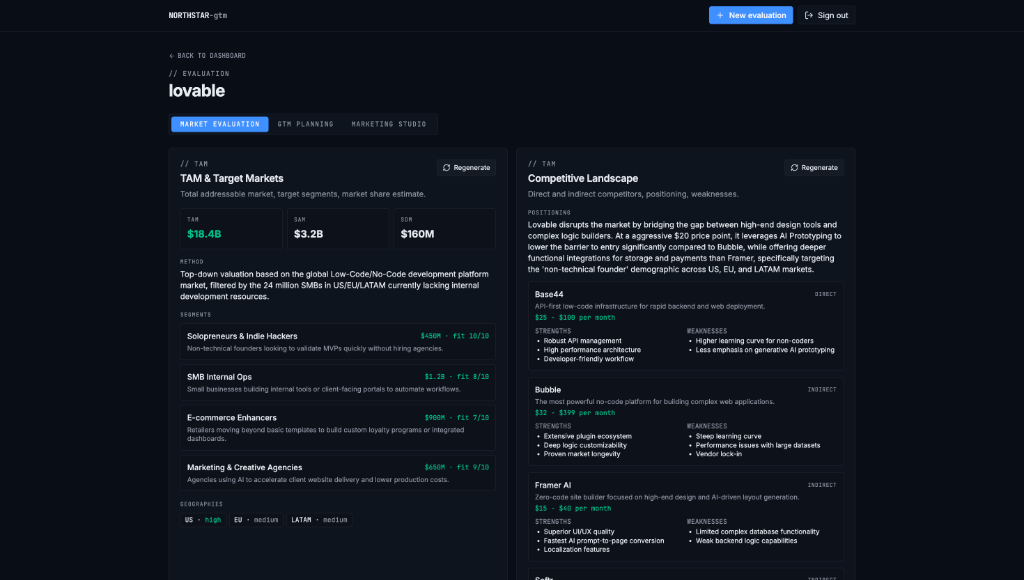Click 'Weak backend logic capabilities' weakness

[x=746, y=541]
